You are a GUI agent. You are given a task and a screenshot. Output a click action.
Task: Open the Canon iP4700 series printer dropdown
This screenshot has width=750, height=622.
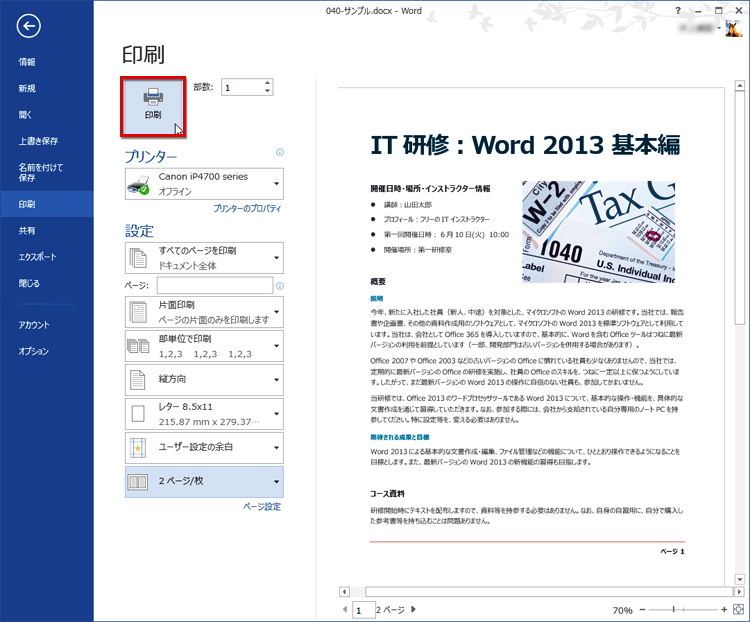(x=204, y=184)
